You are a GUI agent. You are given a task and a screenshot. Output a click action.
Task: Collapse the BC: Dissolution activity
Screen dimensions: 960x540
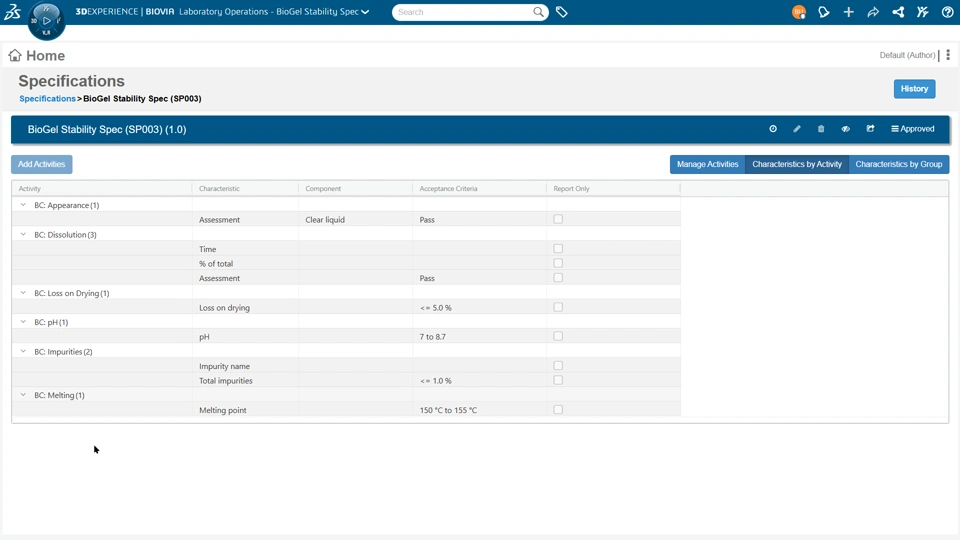click(x=23, y=234)
